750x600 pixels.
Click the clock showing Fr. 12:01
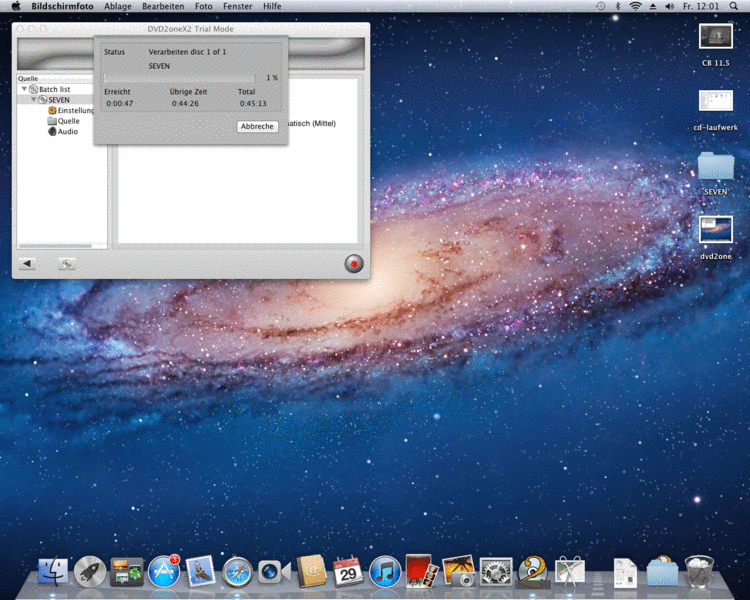(x=701, y=6)
